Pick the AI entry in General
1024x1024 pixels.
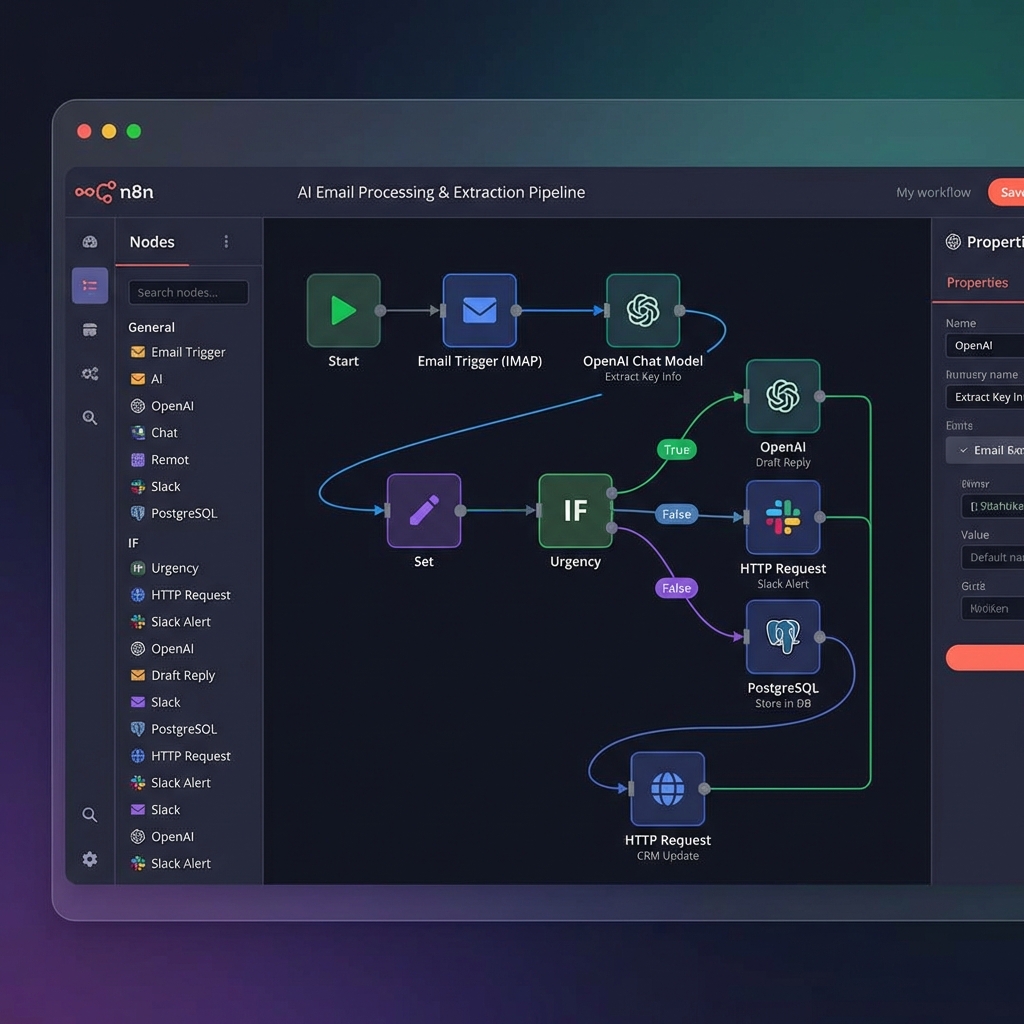coord(146,379)
